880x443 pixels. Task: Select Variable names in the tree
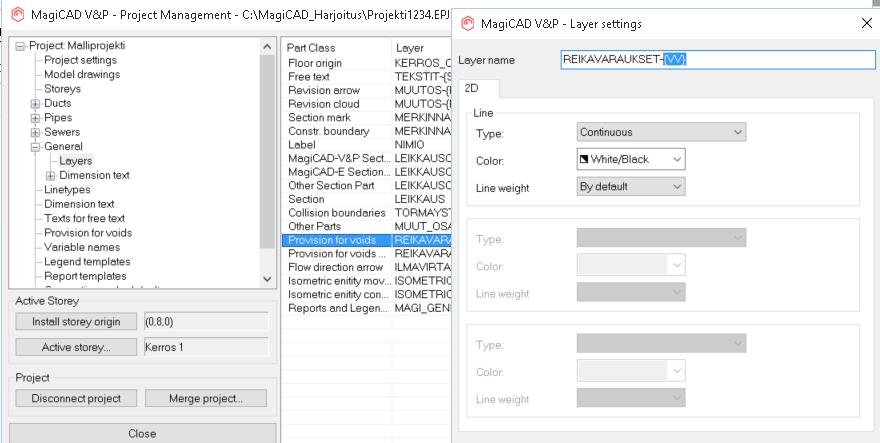click(x=82, y=248)
